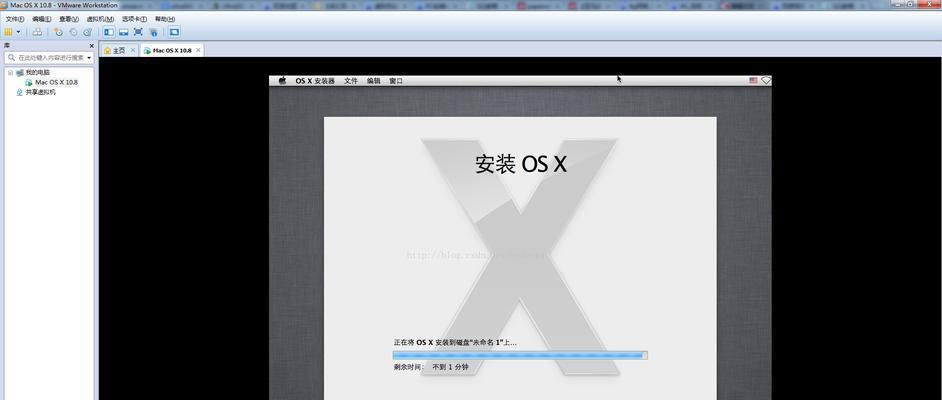Click the revert to snapshot icon
The height and width of the screenshot is (400, 942).
pyautogui.click(x=73, y=32)
